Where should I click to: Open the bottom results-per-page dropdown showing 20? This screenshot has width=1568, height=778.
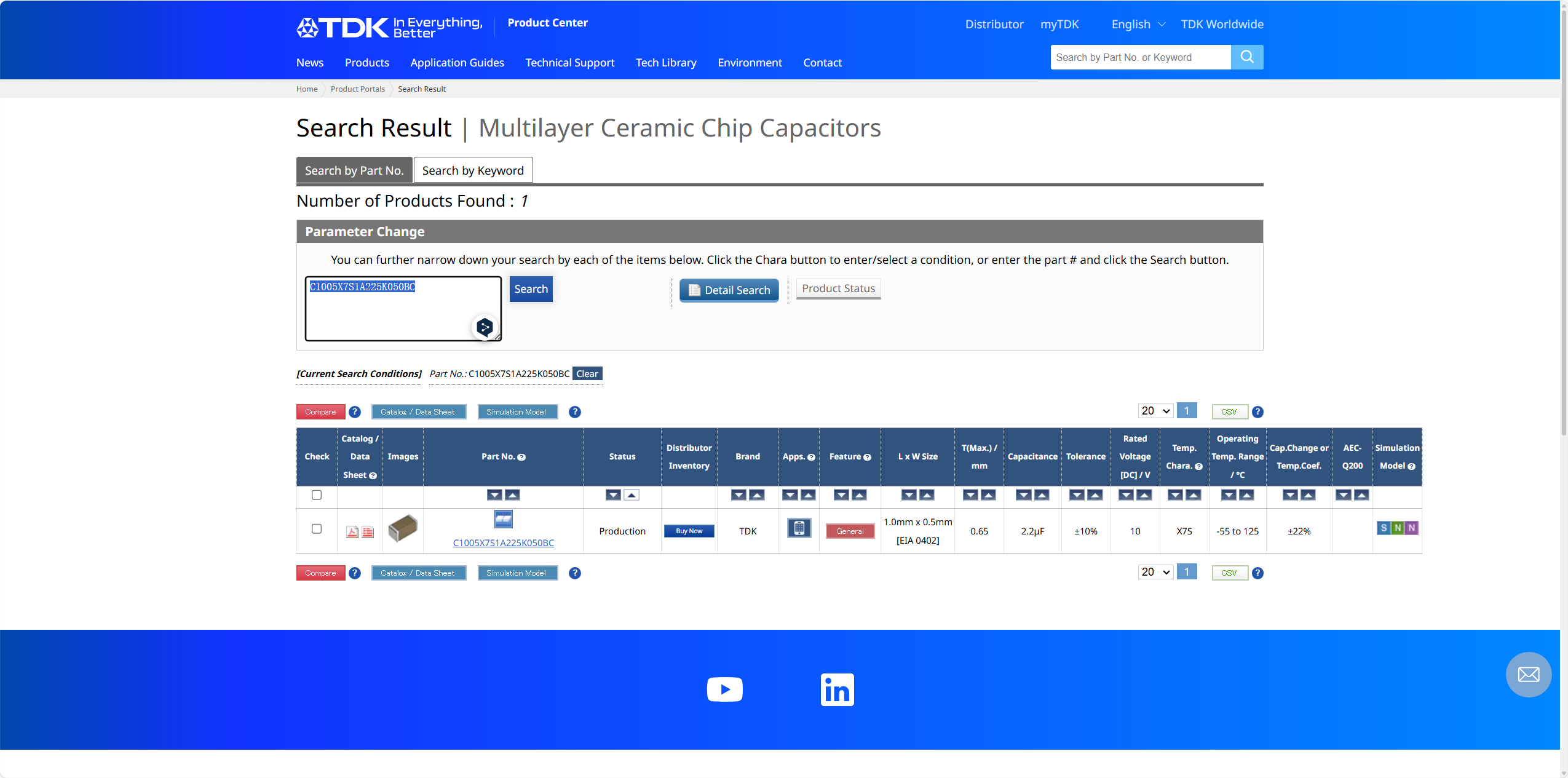pos(1155,572)
